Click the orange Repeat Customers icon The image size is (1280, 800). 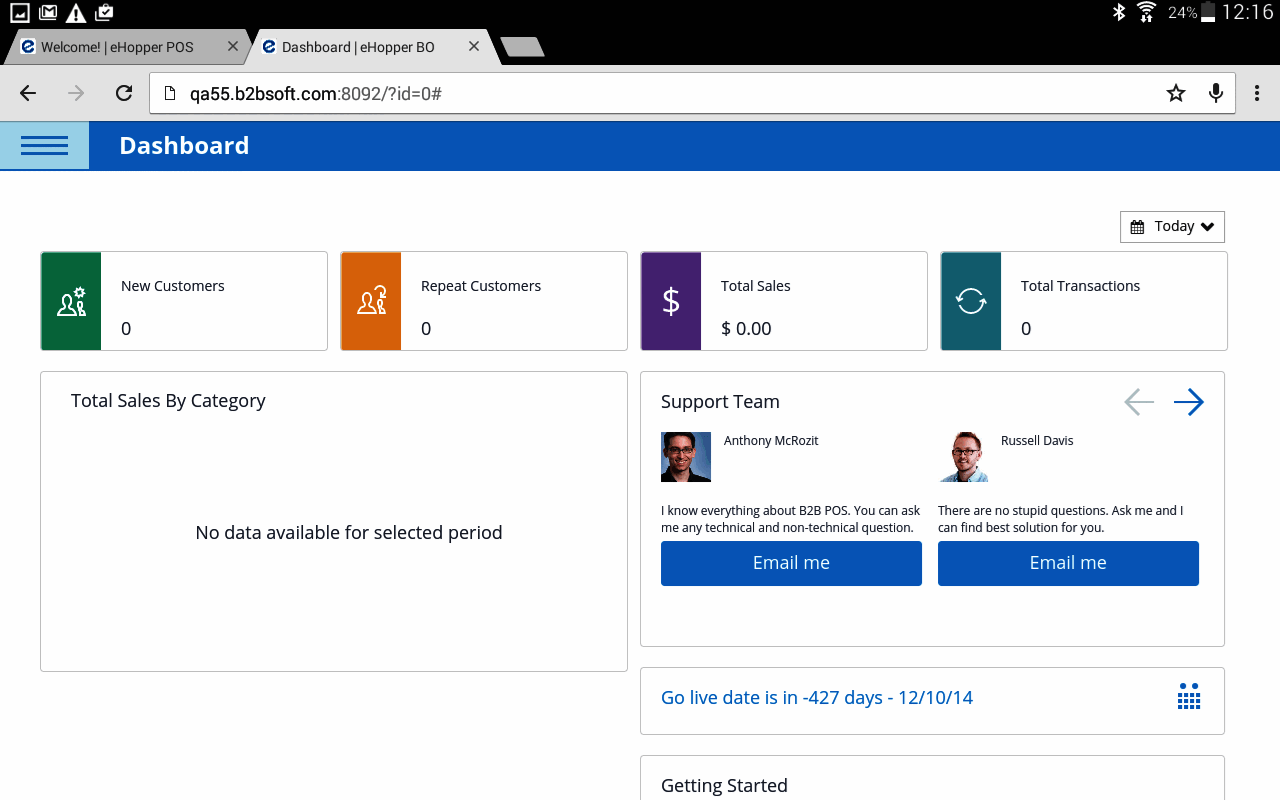(x=371, y=301)
